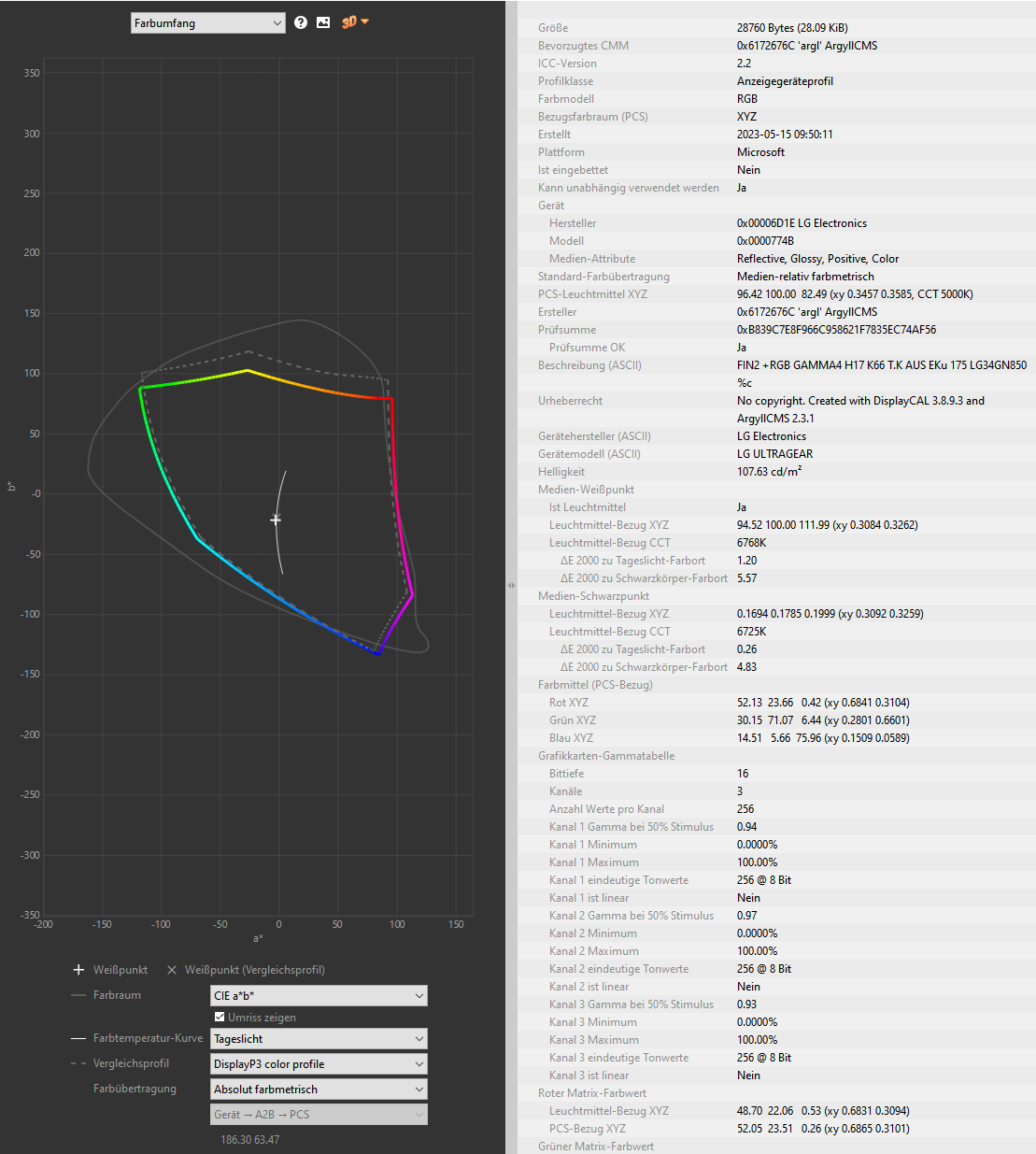Click the save image icon
This screenshot has height=1154, width=1036.
tap(323, 22)
